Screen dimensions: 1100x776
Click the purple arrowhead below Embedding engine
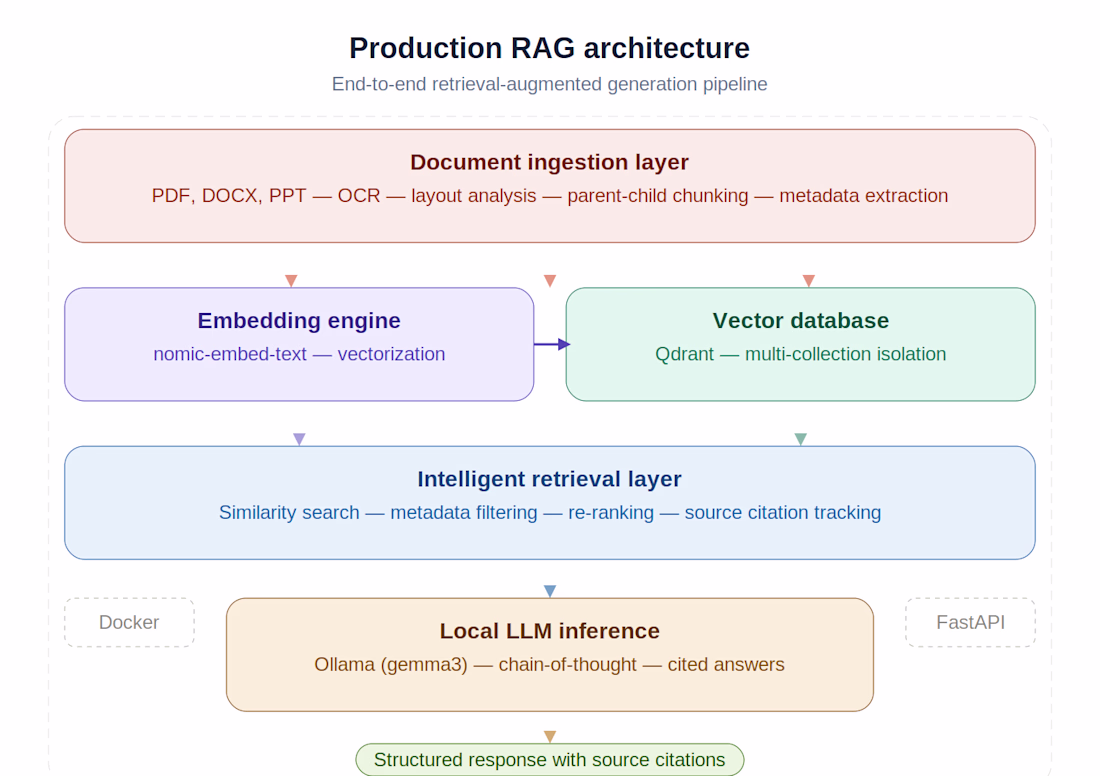(x=299, y=439)
